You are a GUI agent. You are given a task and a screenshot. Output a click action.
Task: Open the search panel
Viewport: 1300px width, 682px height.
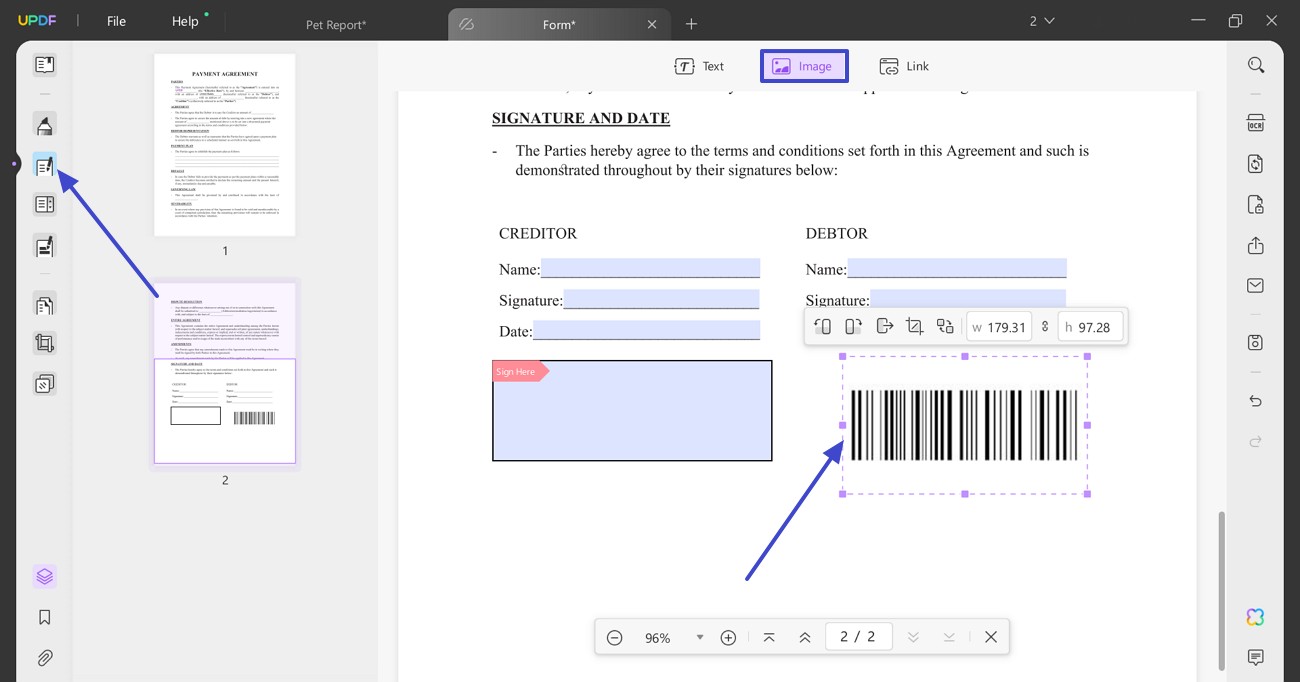[1256, 64]
